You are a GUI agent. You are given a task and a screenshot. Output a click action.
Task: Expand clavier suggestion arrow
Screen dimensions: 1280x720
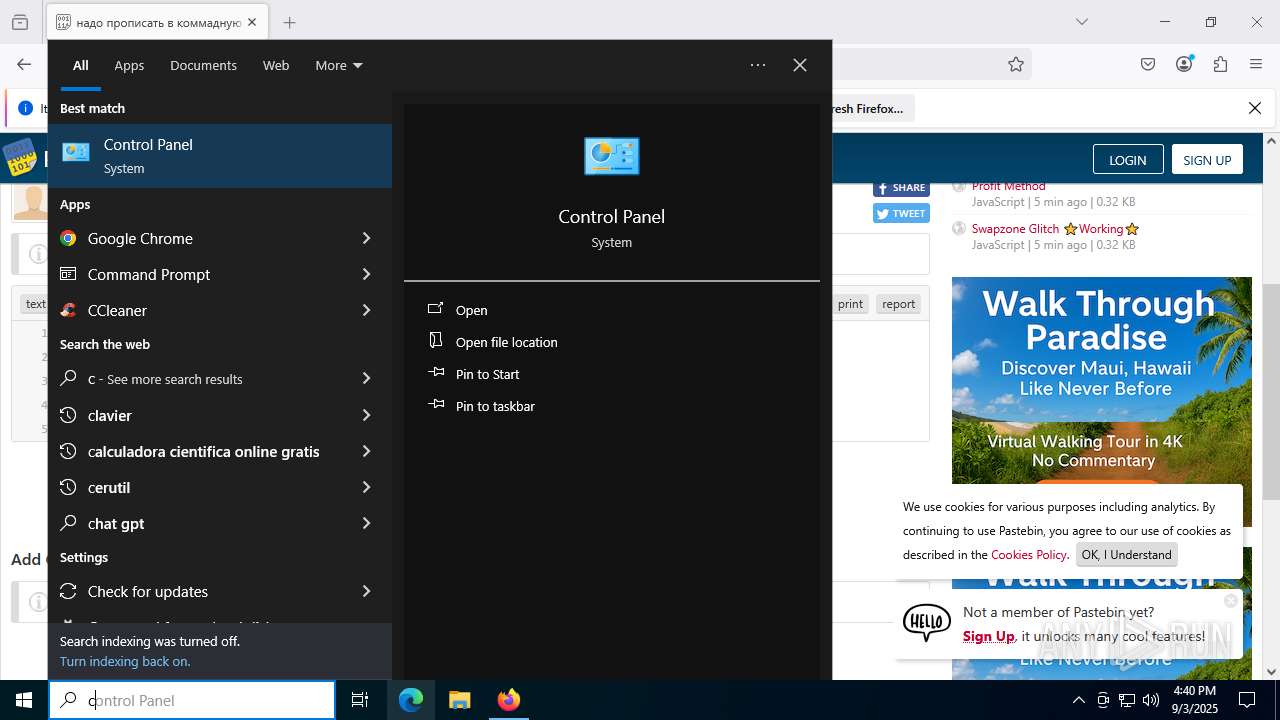pos(366,415)
